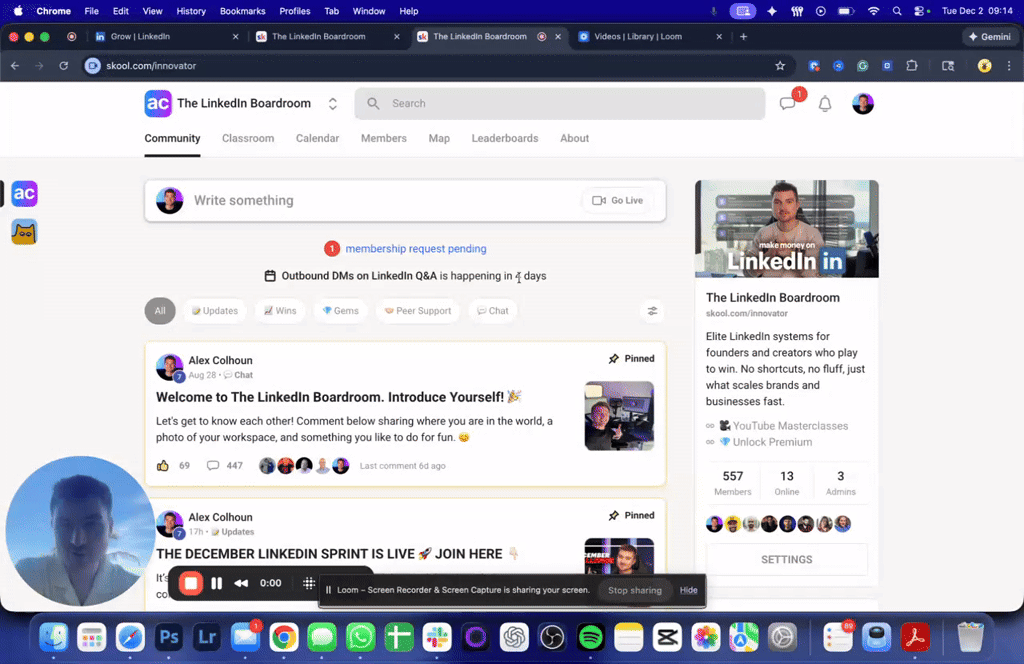Expand the community switcher arrows beside The LinkedIn Boardroom
Image resolution: width=1024 pixels, height=664 pixels.
tap(332, 104)
